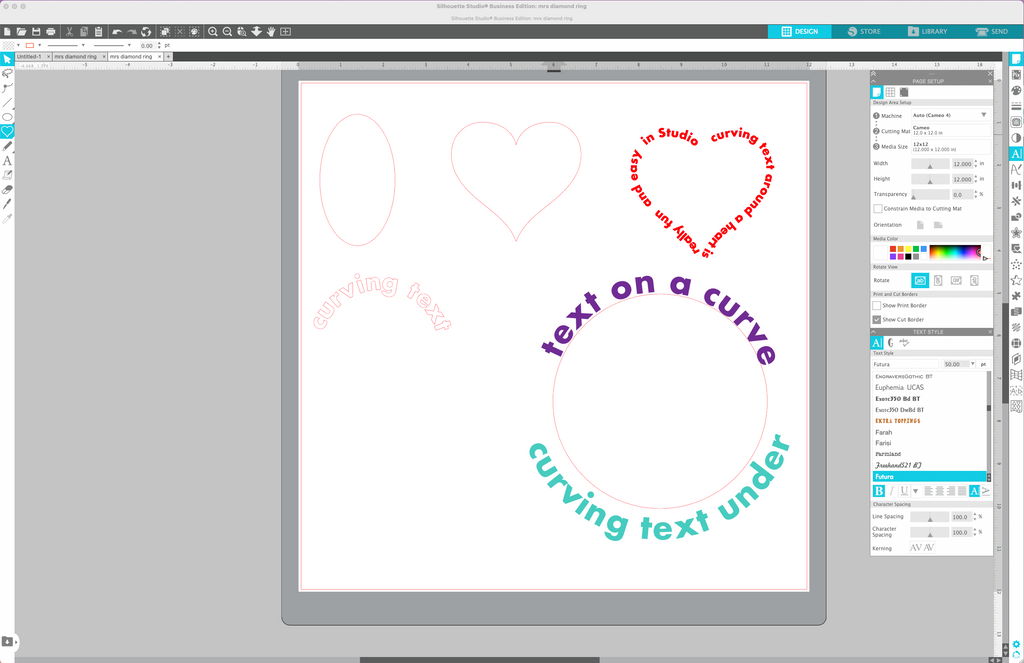Add a new document tab with plus
The height and width of the screenshot is (663, 1024).
click(x=168, y=57)
